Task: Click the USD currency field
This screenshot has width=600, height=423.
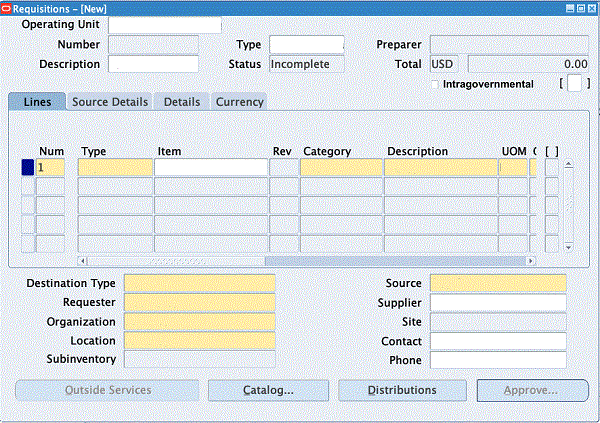Action: click(x=444, y=64)
